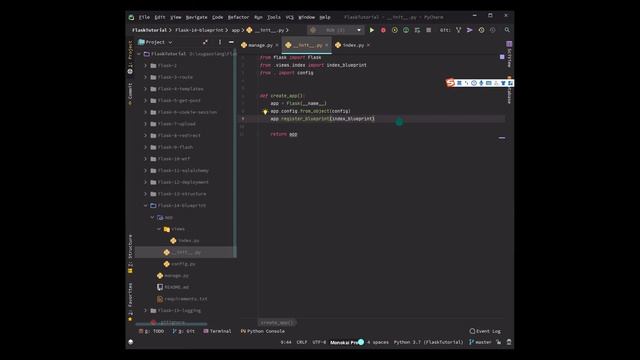
Task: Select README.md in the project tree
Action: coord(176,287)
